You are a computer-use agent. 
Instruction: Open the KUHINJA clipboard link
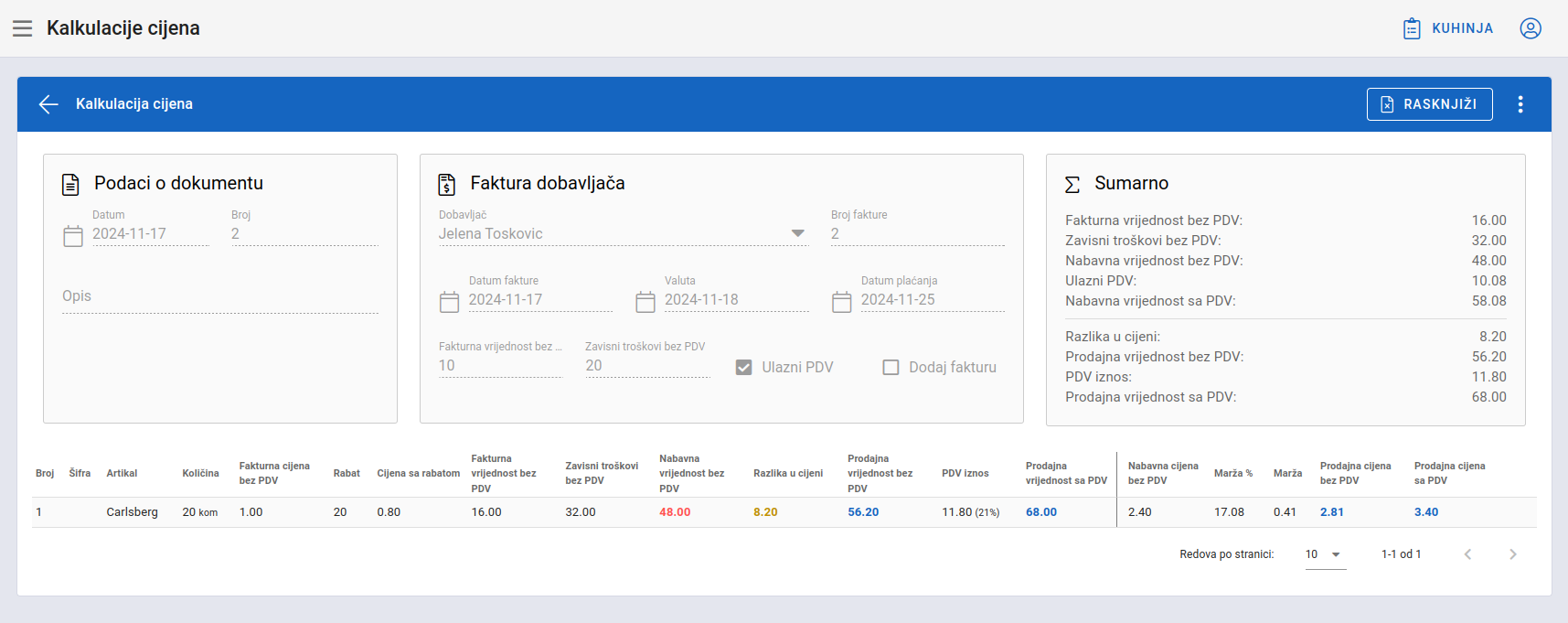click(1447, 28)
